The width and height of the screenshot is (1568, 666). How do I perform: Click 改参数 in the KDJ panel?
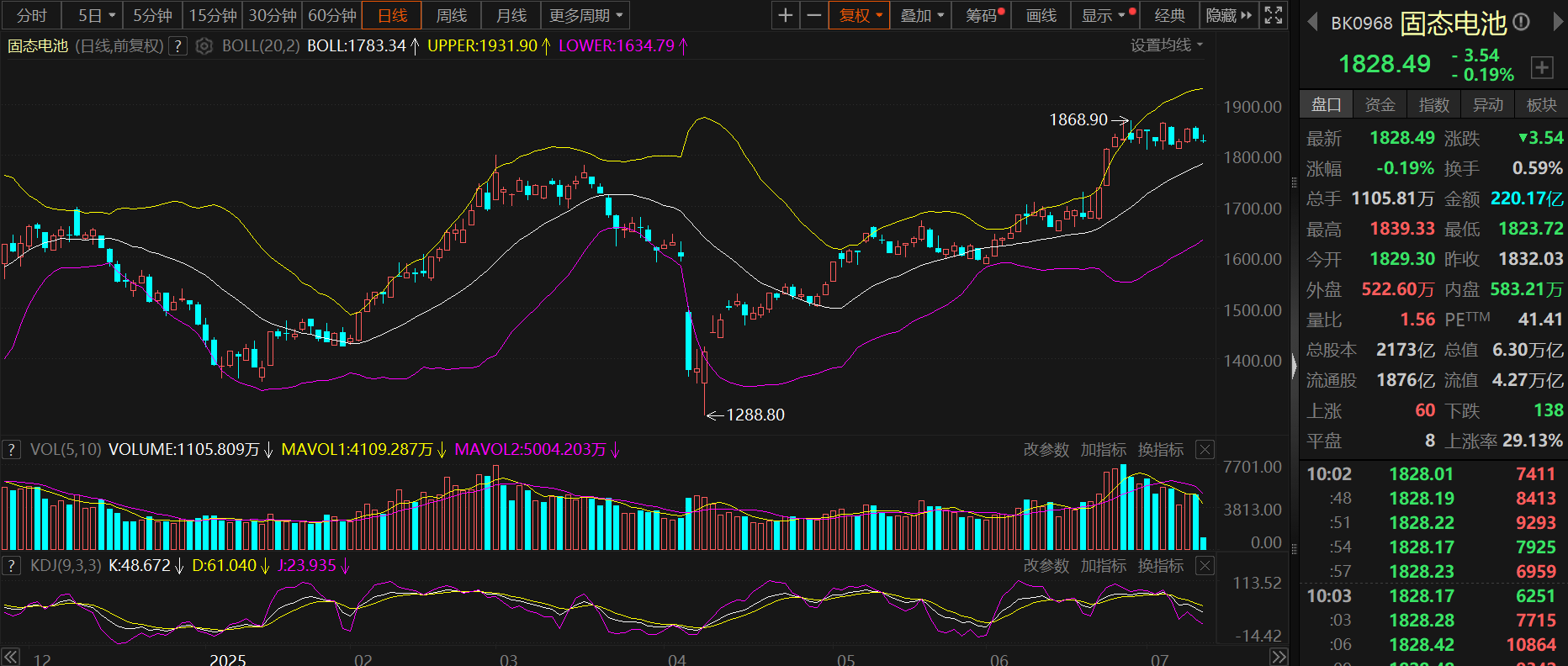tap(1046, 566)
